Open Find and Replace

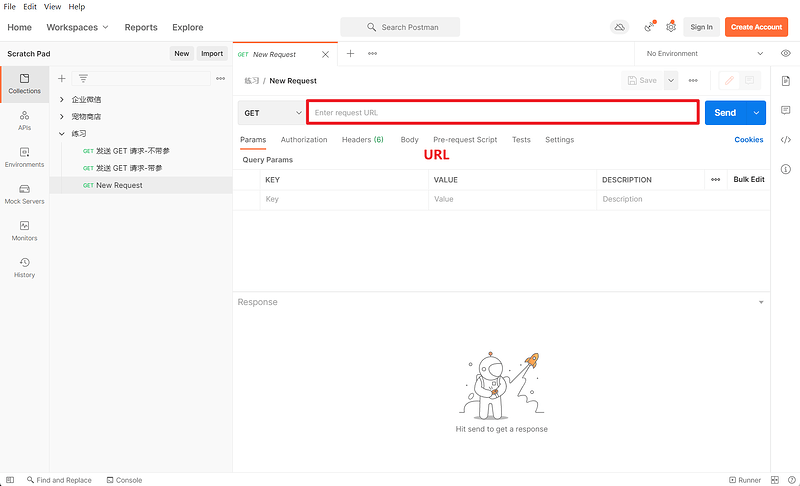click(59, 480)
